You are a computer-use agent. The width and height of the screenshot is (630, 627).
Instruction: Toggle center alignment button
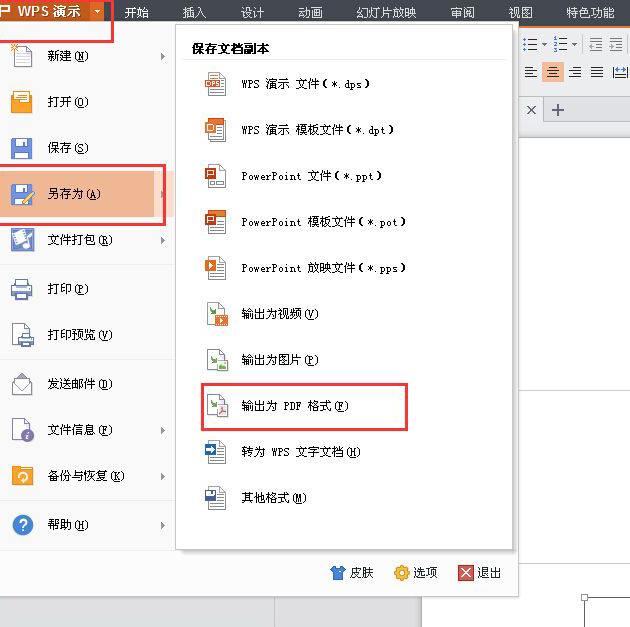coord(553,72)
